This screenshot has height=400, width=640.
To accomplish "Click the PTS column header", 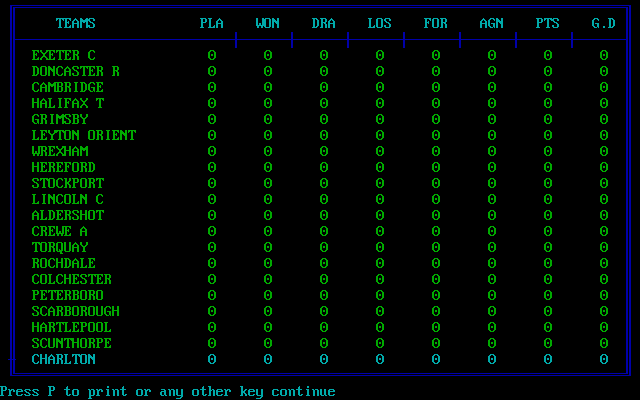I will (547, 23).
